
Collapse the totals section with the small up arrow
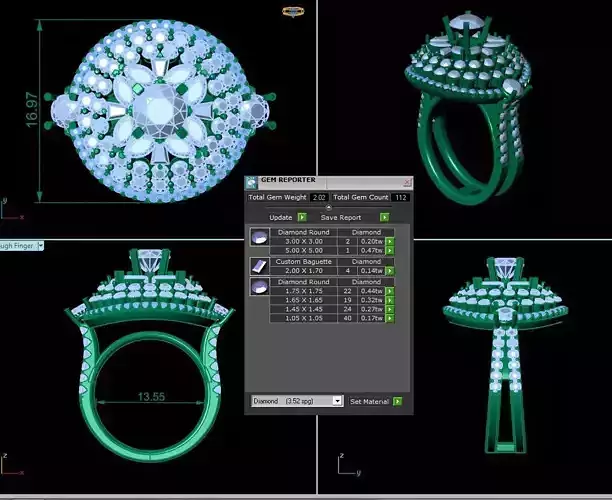329,207
